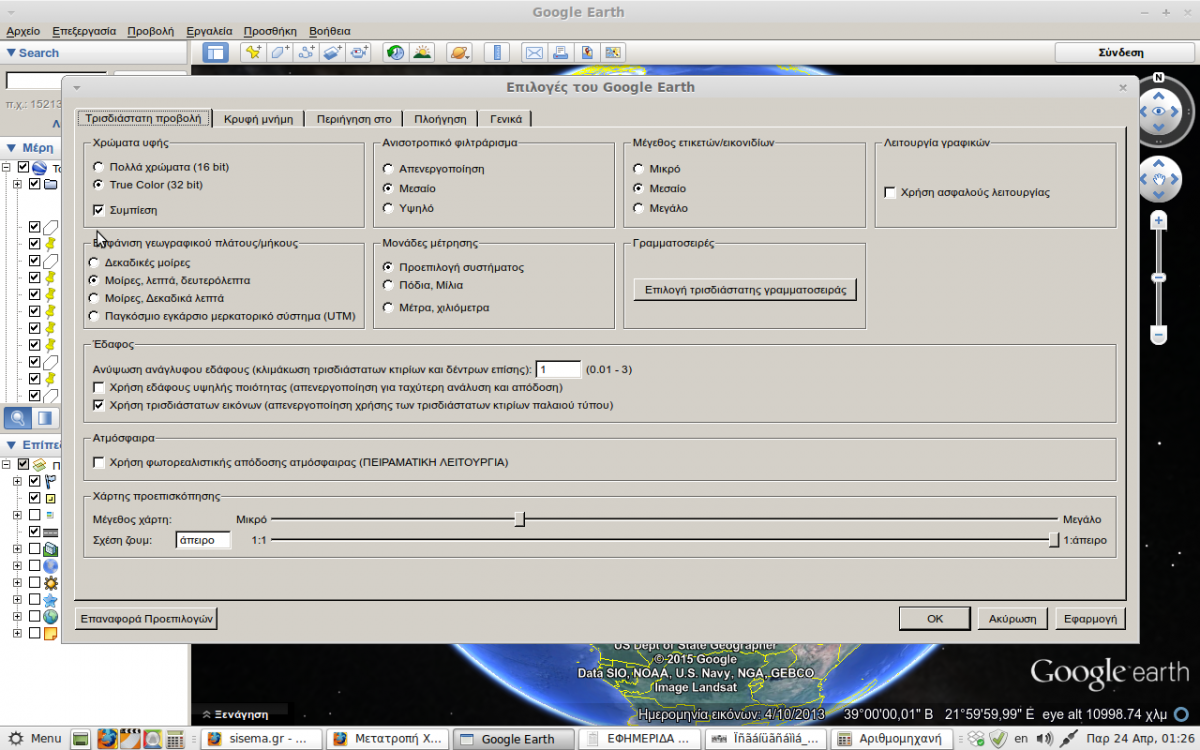Toggle Χρήση τρισδιάστατων εικόνων checkbox

coord(98,405)
